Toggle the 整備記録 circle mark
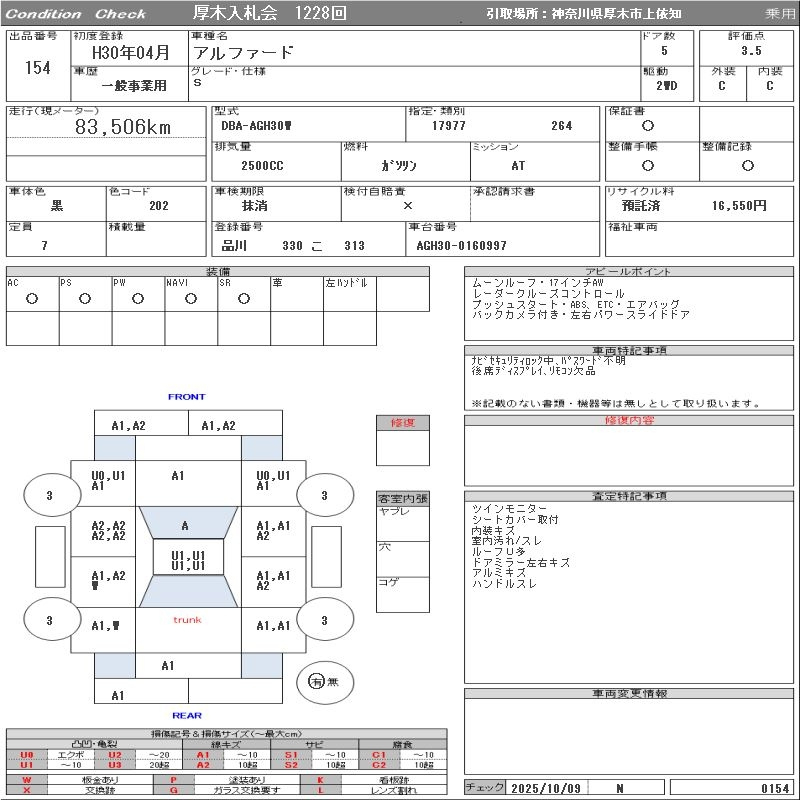 (x=747, y=166)
